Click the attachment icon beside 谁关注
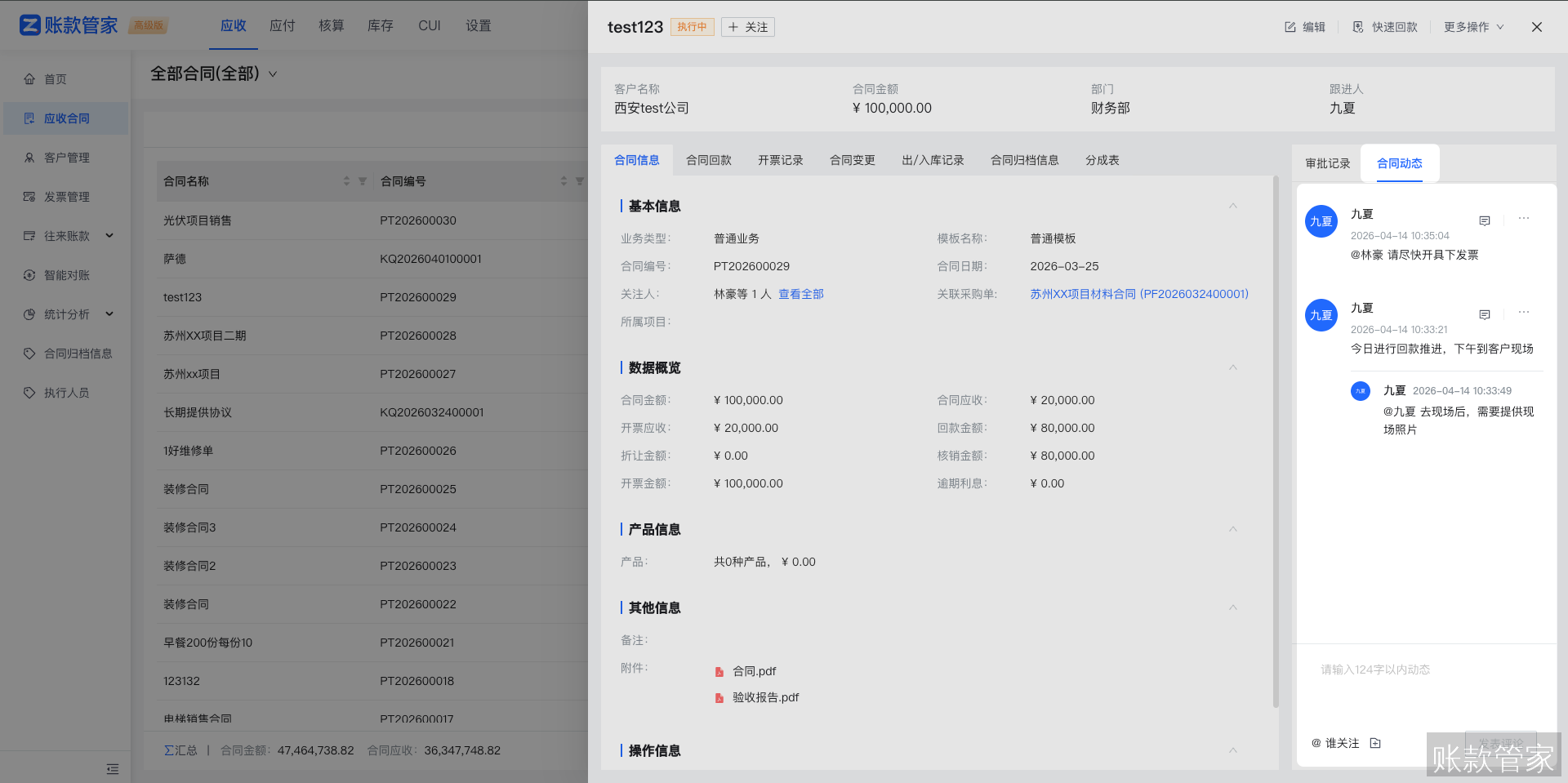 1375,743
